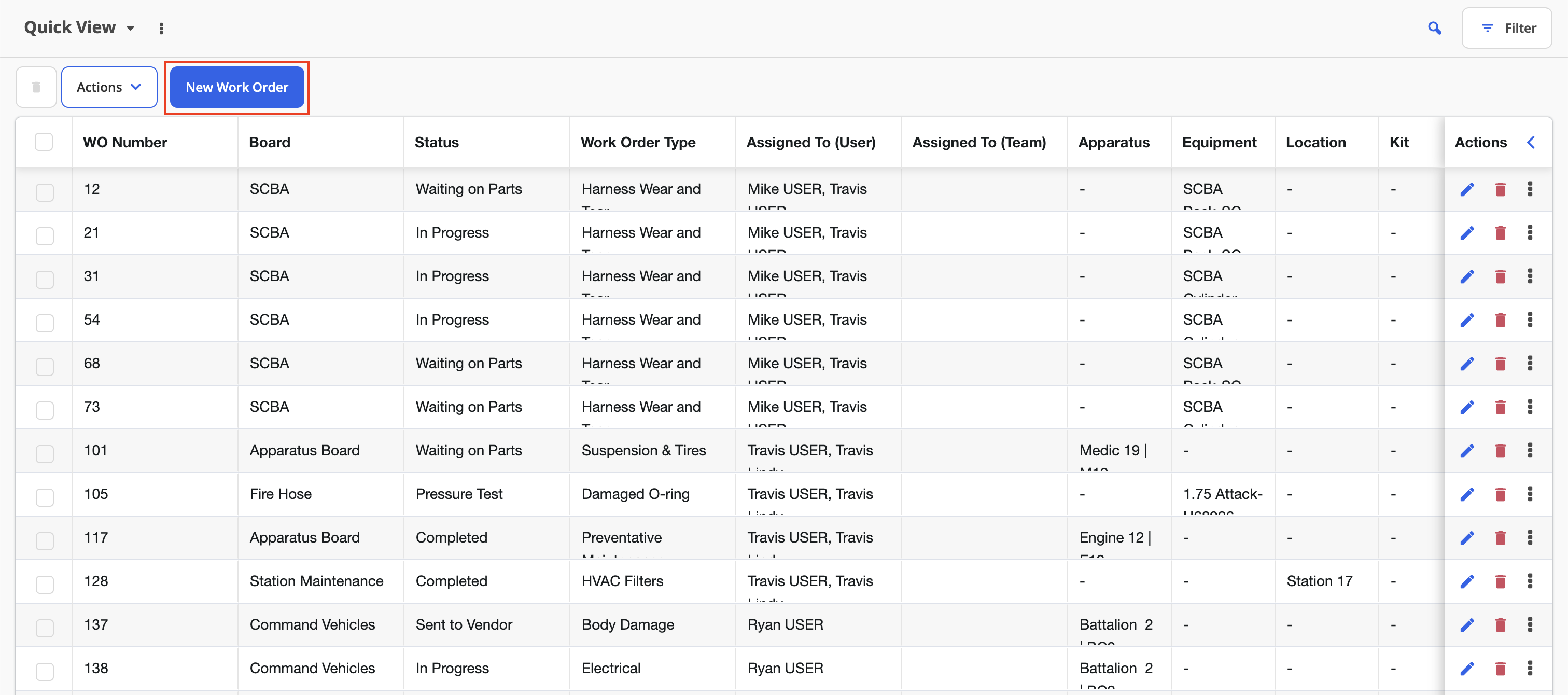Viewport: 1568px width, 695px height.
Task: Open more options for work order 73
Action: tap(1530, 407)
